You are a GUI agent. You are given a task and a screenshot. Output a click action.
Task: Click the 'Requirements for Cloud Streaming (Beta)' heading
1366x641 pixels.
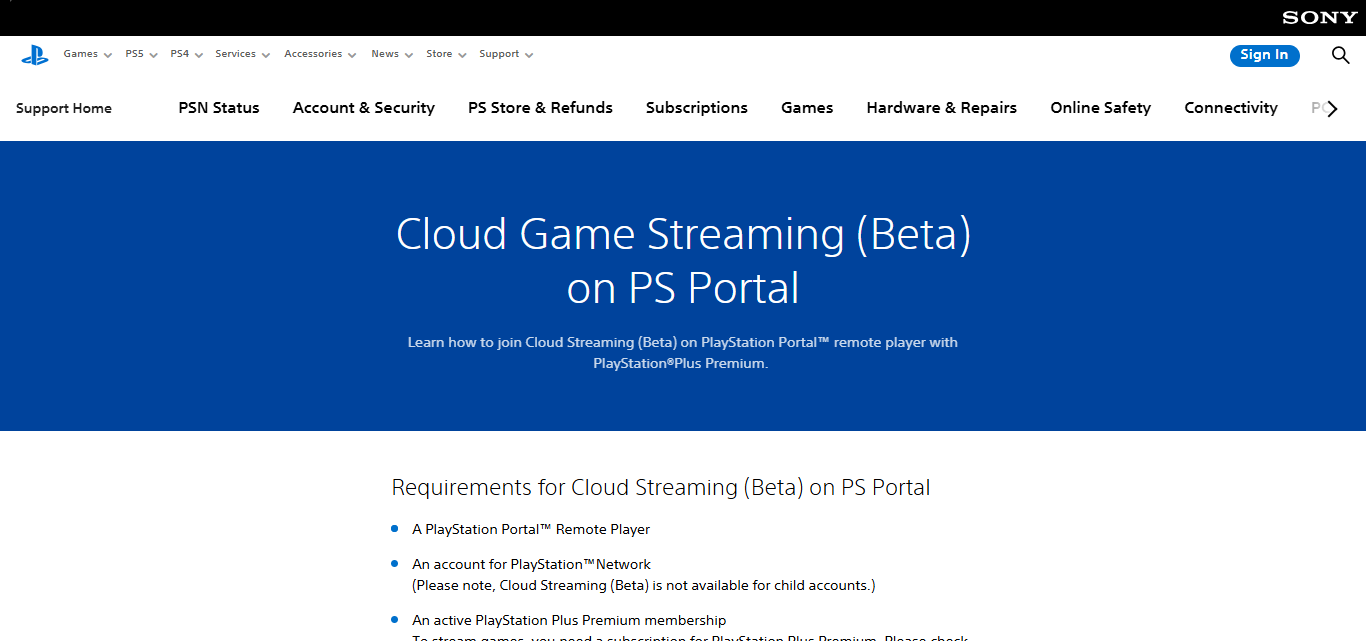pos(661,488)
